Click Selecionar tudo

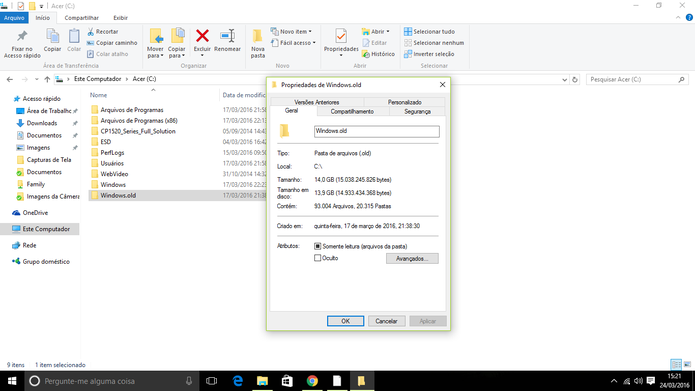pos(429,32)
